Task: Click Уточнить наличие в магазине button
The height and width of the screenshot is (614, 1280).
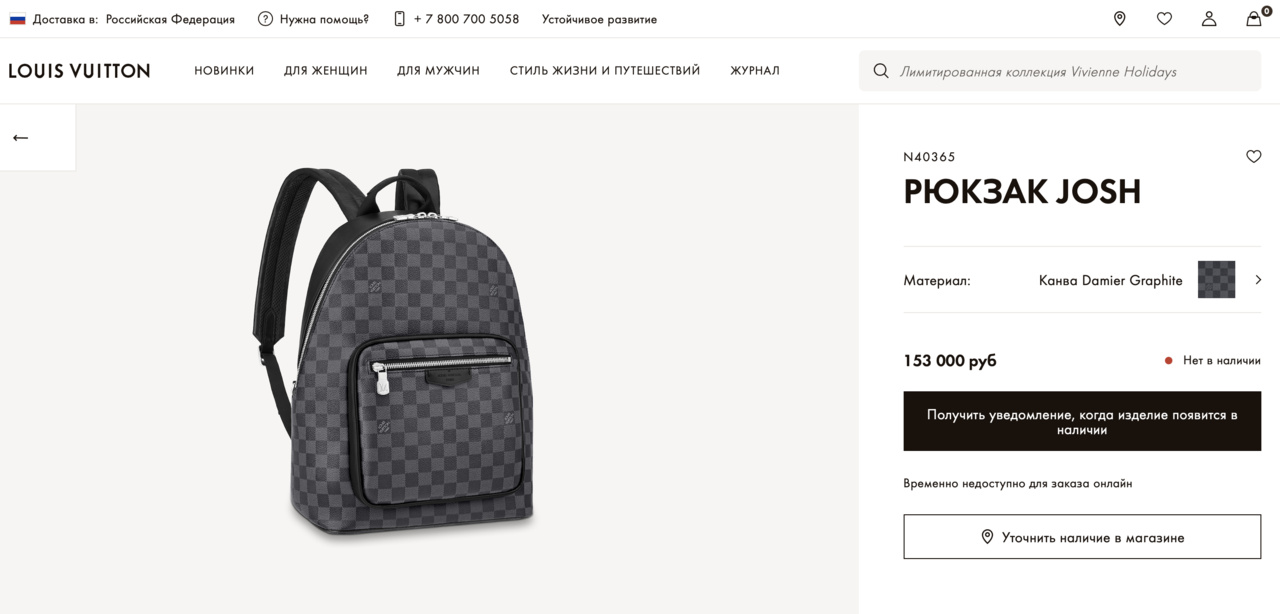Action: [x=1082, y=537]
